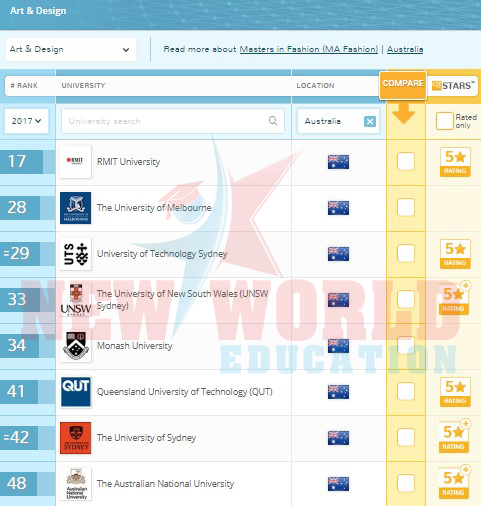The image size is (481, 506).
Task: Click the 5 star rating badge for QUT
Action: coord(455,392)
